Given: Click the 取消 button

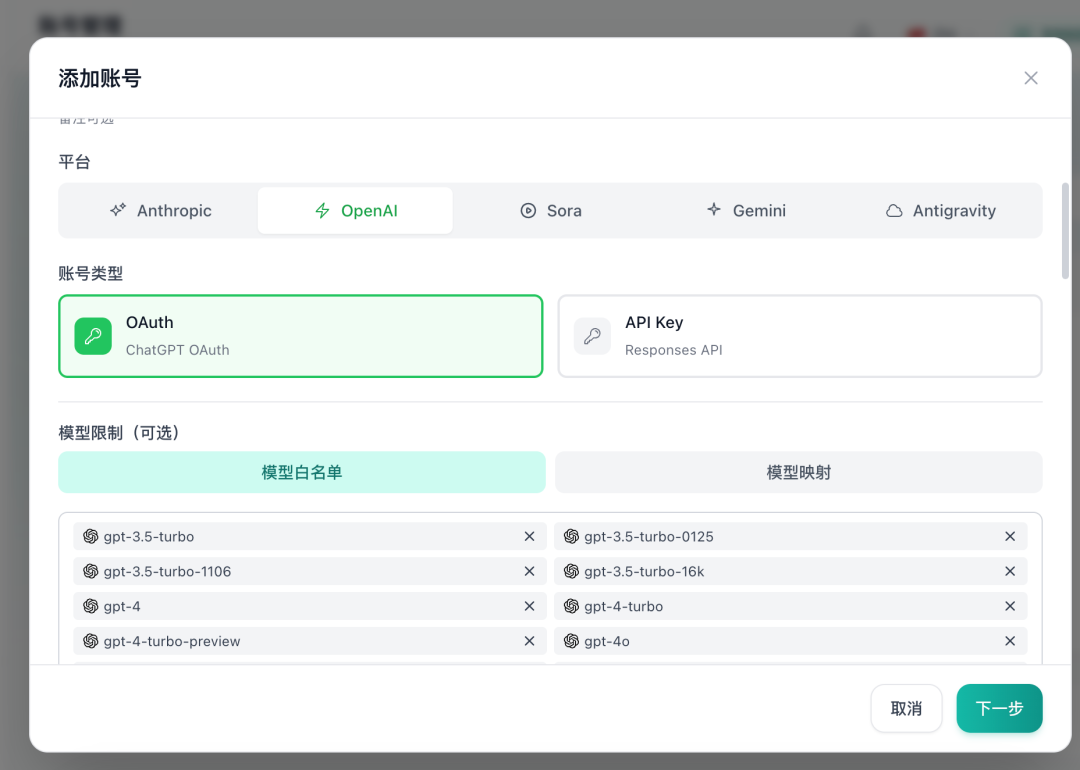Looking at the screenshot, I should pos(906,708).
